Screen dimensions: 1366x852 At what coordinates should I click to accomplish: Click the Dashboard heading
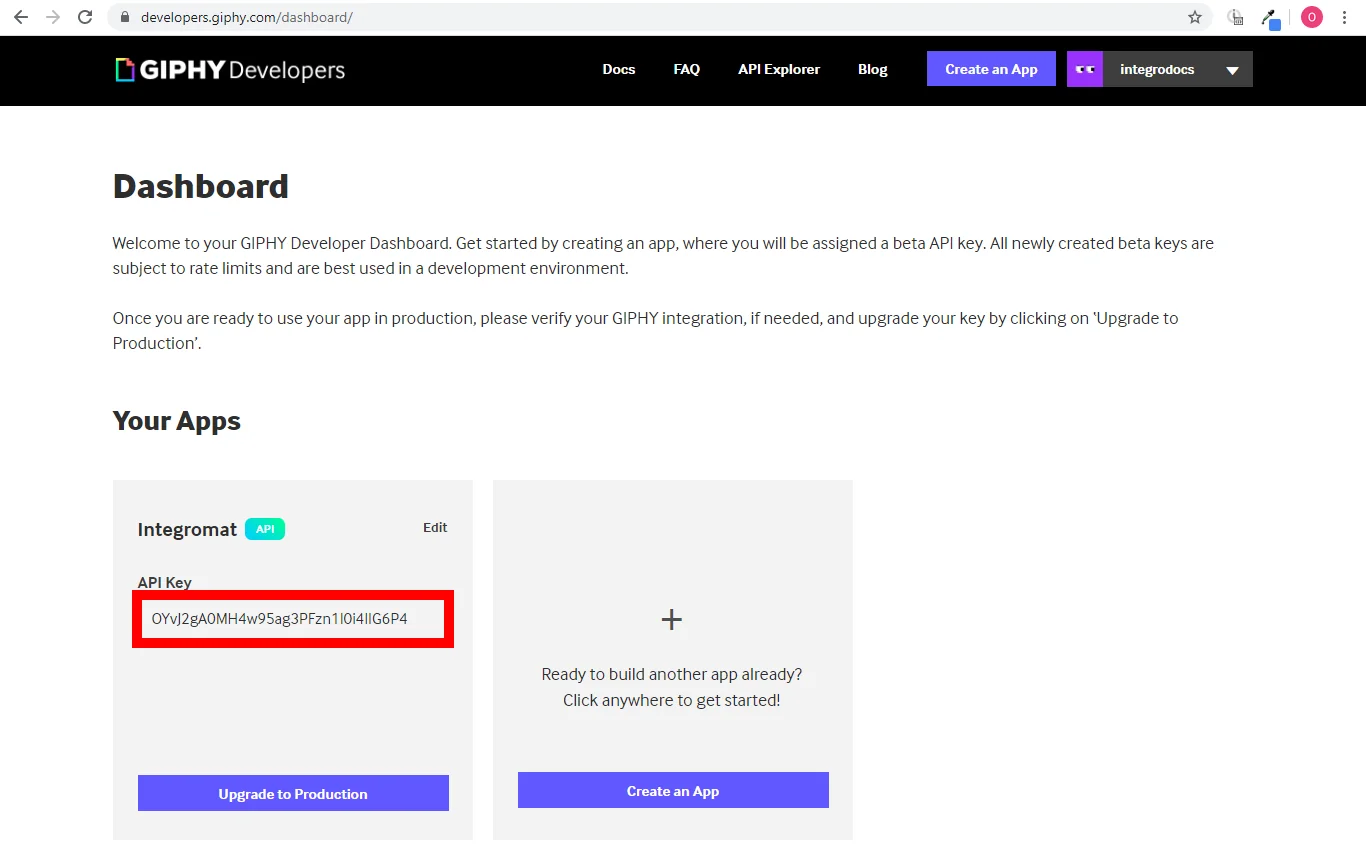201,186
